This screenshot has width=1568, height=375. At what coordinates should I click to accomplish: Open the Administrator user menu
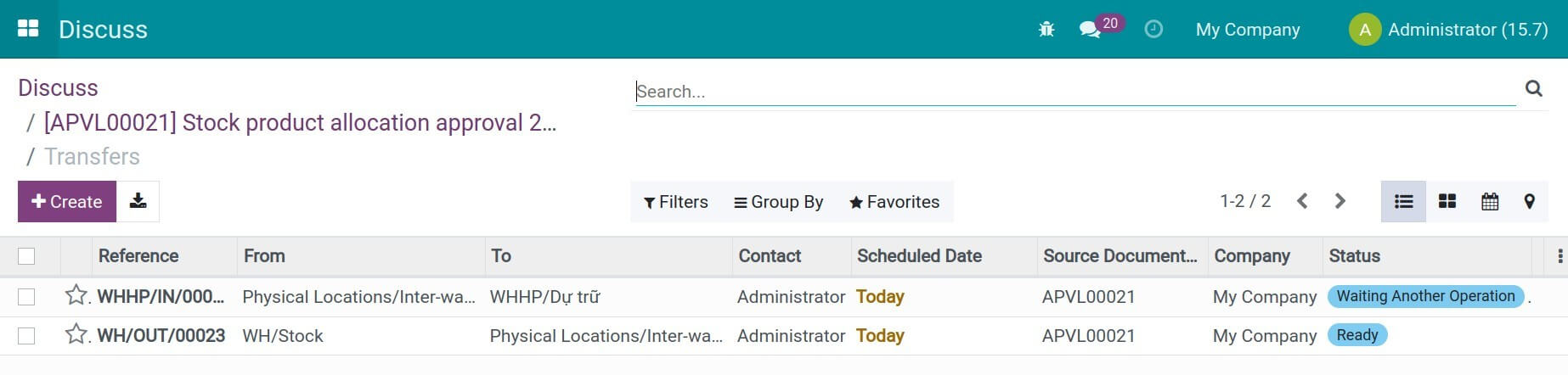pyautogui.click(x=1448, y=30)
